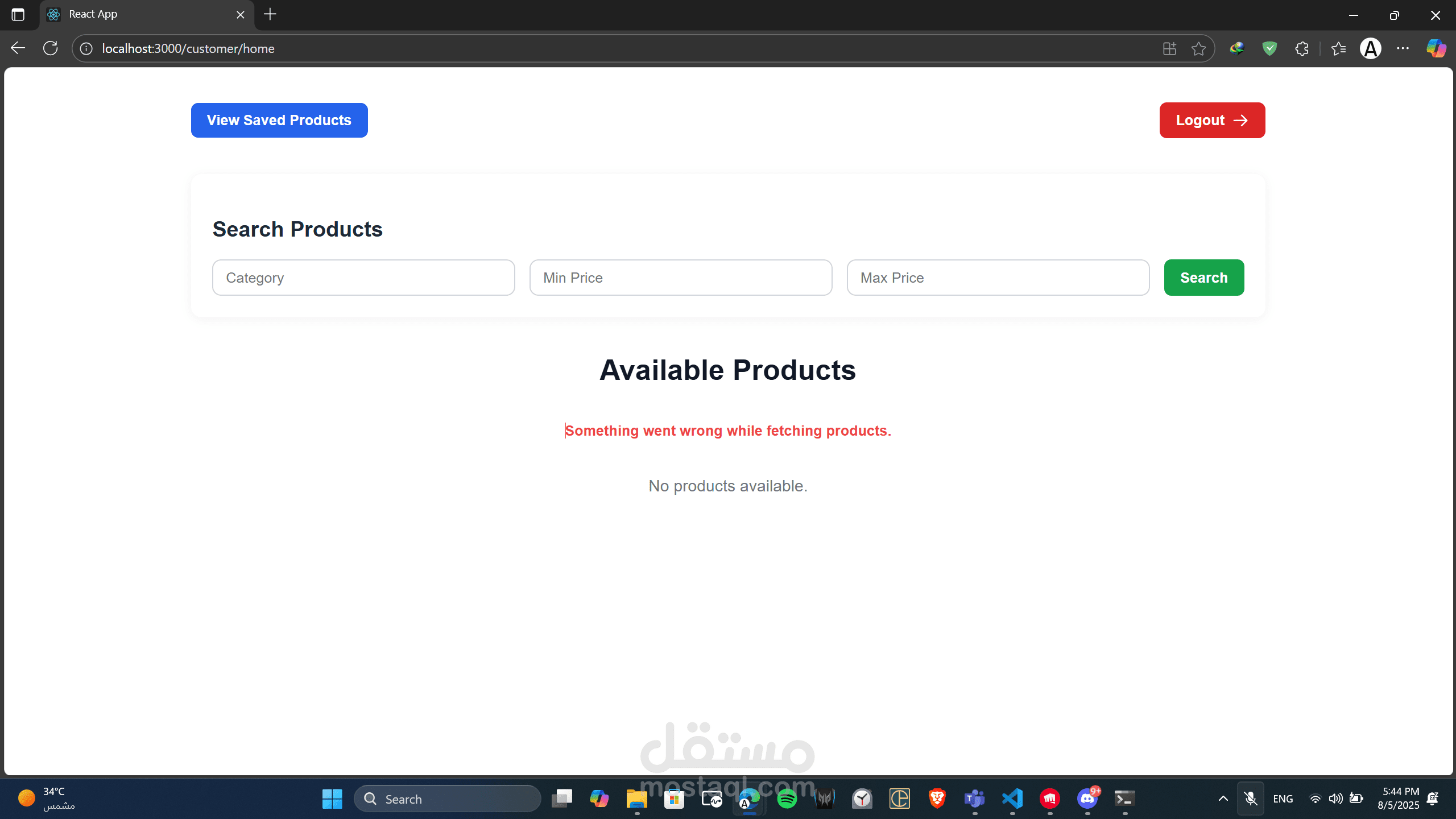Image resolution: width=1456 pixels, height=819 pixels.
Task: Open Task View from taskbar
Action: (562, 799)
